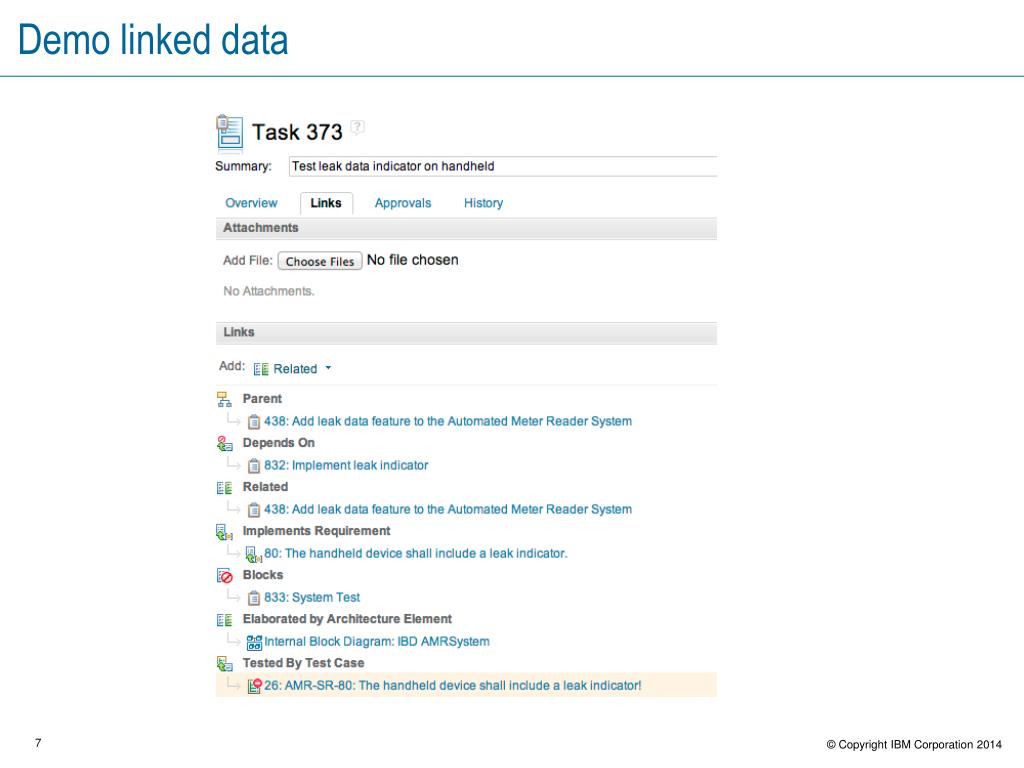Open test case 26: AMR-SR-80 link
This screenshot has width=1024, height=768.
pyautogui.click(x=452, y=685)
